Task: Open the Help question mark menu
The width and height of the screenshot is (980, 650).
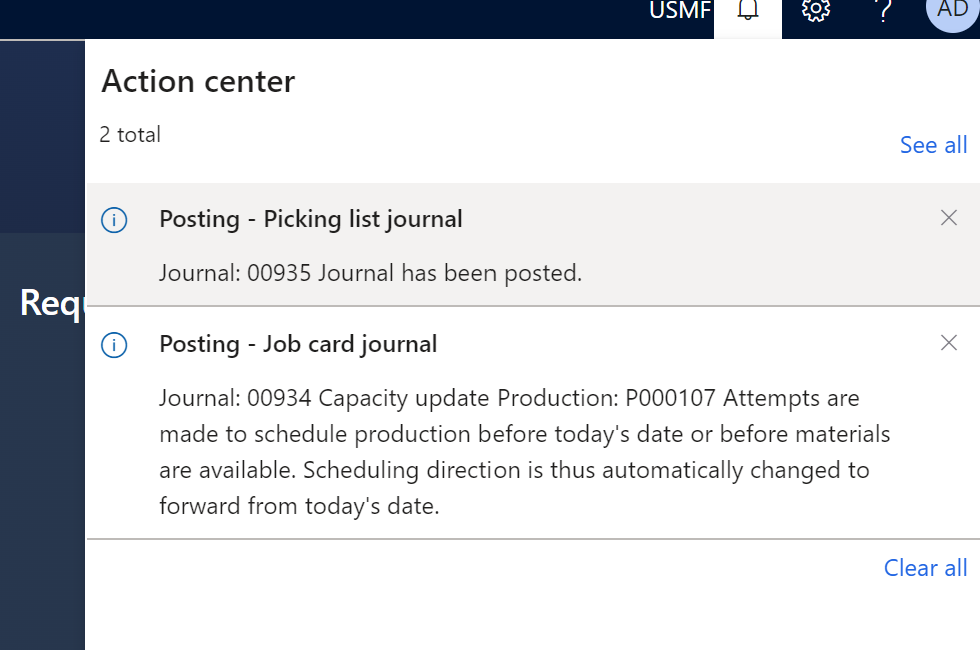Action: click(883, 11)
